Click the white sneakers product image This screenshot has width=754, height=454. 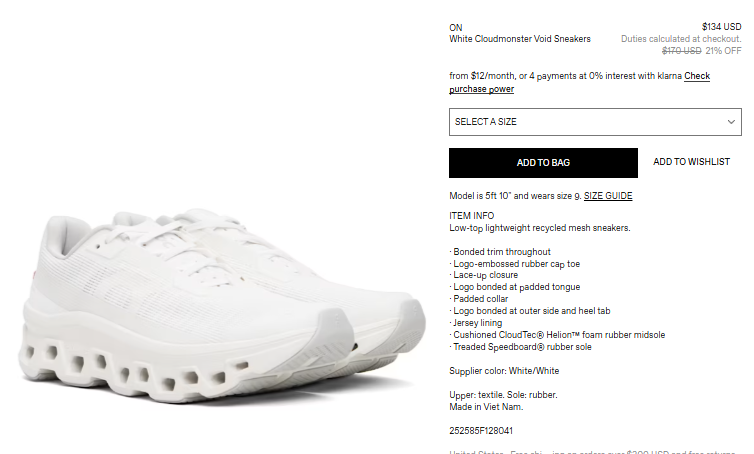coord(221,303)
